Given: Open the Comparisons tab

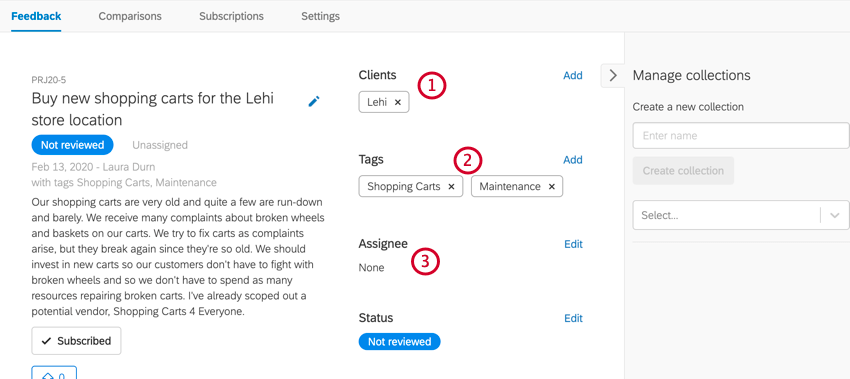Looking at the screenshot, I should [x=130, y=16].
